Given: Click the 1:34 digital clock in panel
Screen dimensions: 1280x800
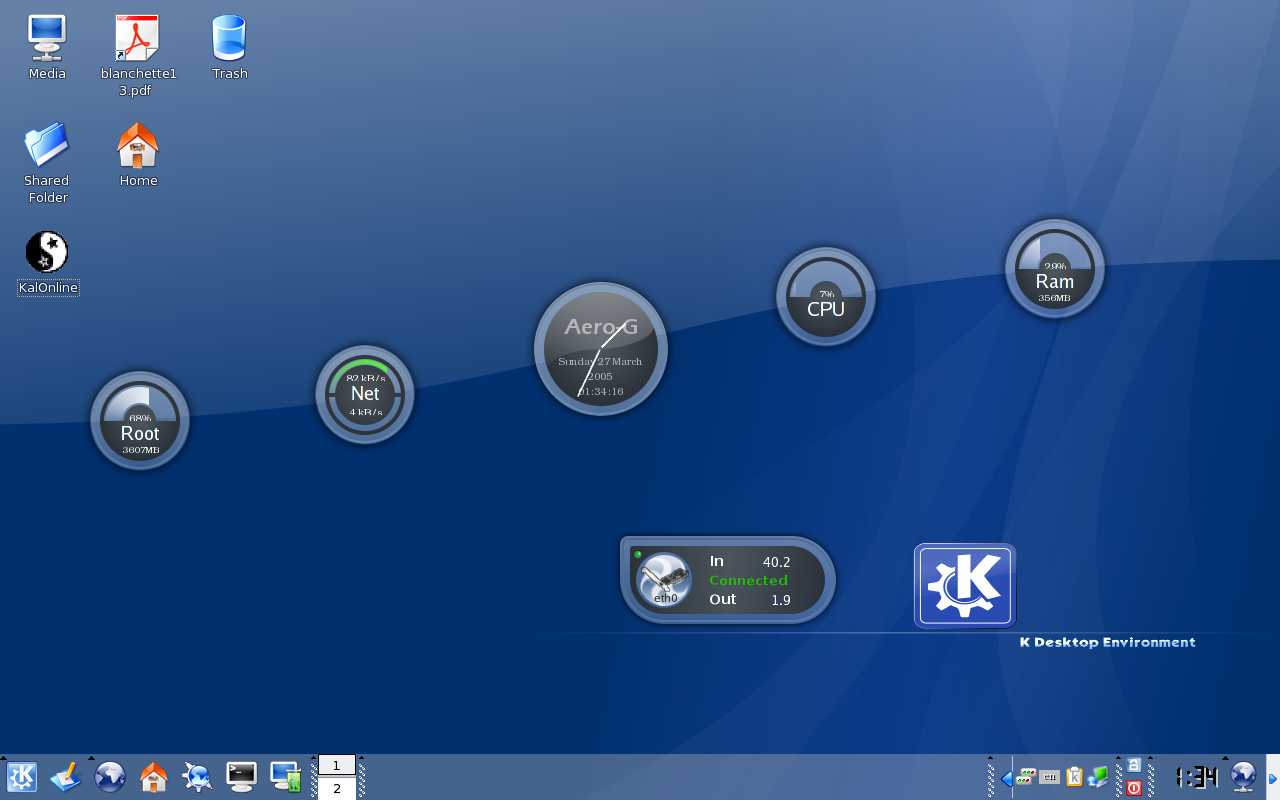Looking at the screenshot, I should click(x=1196, y=777).
